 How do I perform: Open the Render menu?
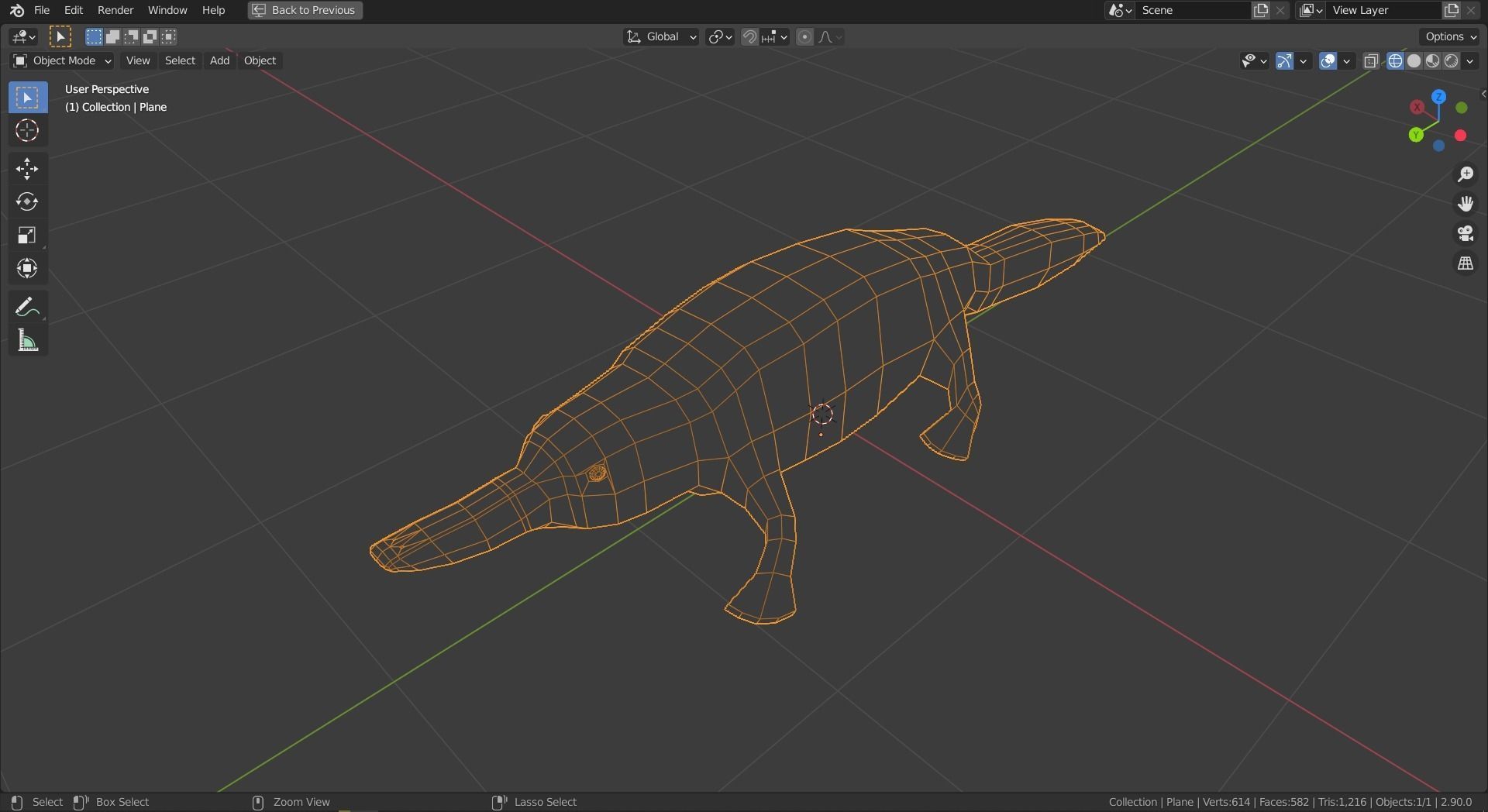[x=115, y=10]
